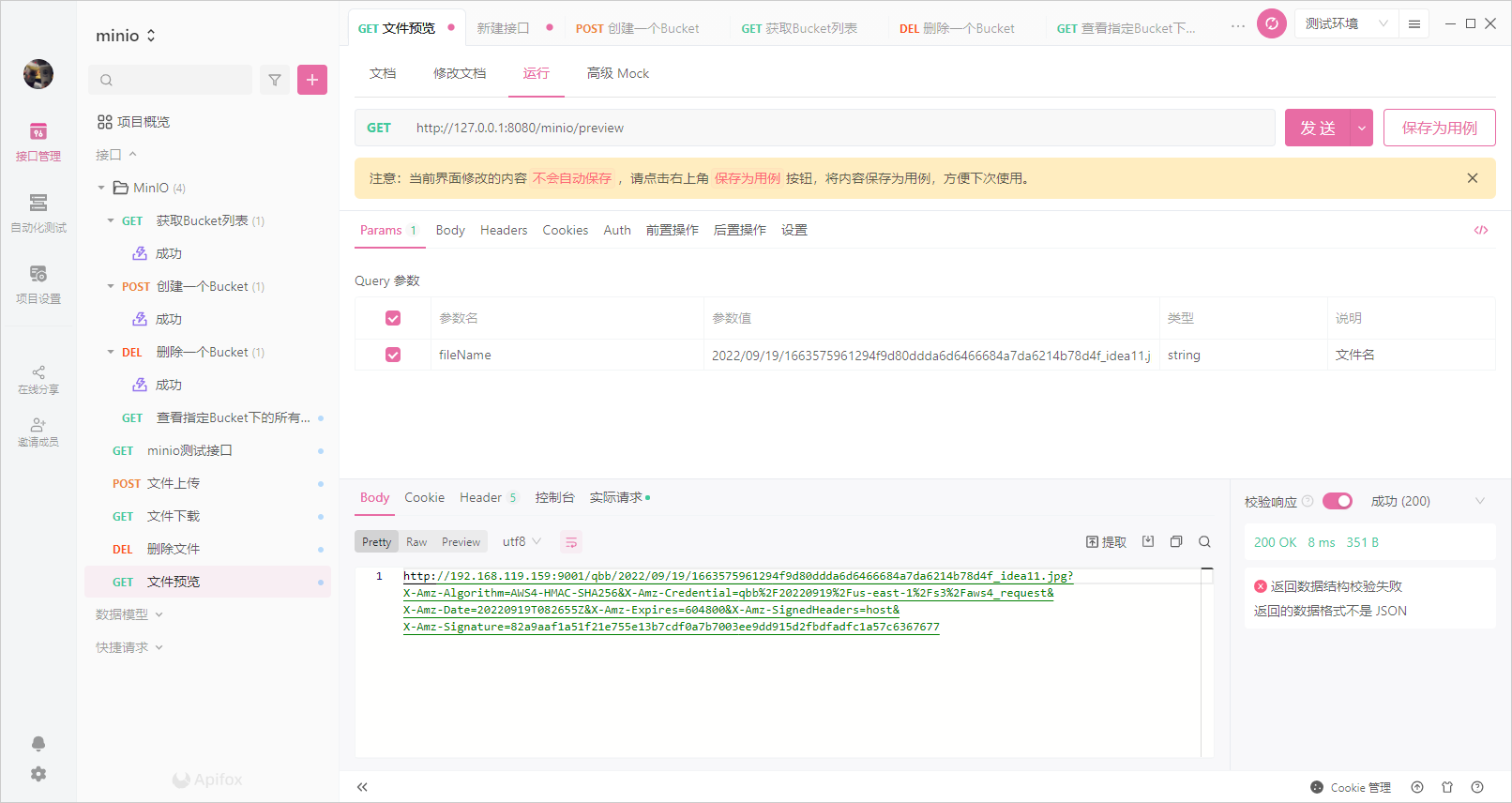Collapse the 删除一个Bucket tree node
The image size is (1512, 803).
click(x=111, y=352)
